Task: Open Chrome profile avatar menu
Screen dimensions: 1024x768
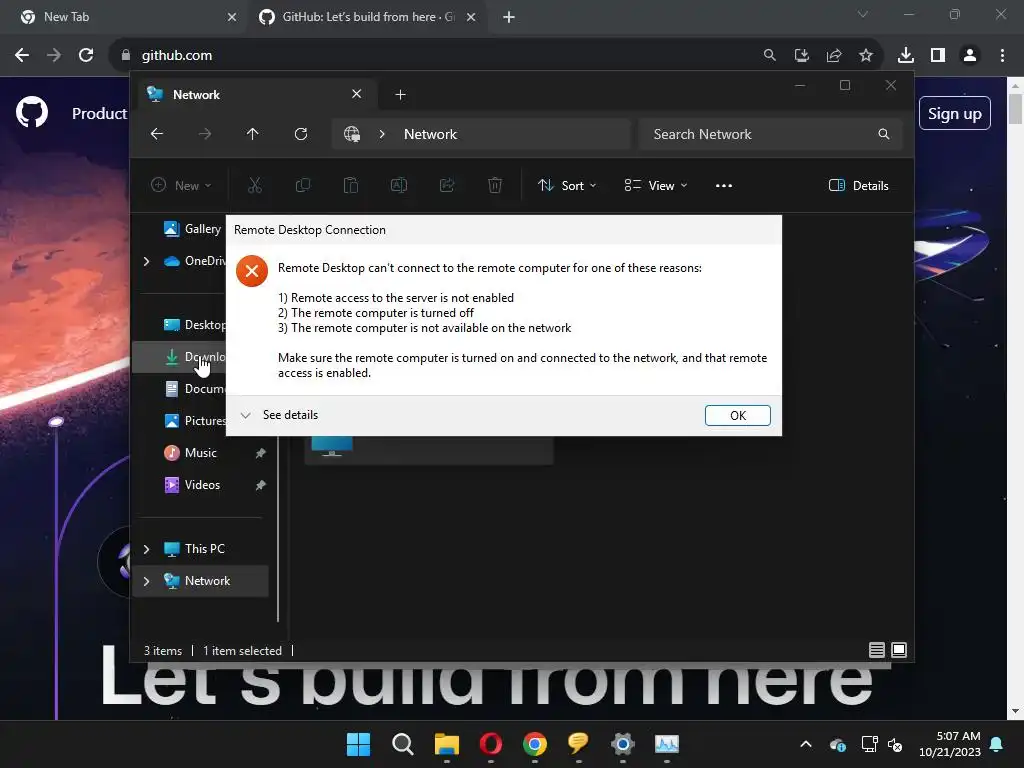Action: (x=970, y=55)
